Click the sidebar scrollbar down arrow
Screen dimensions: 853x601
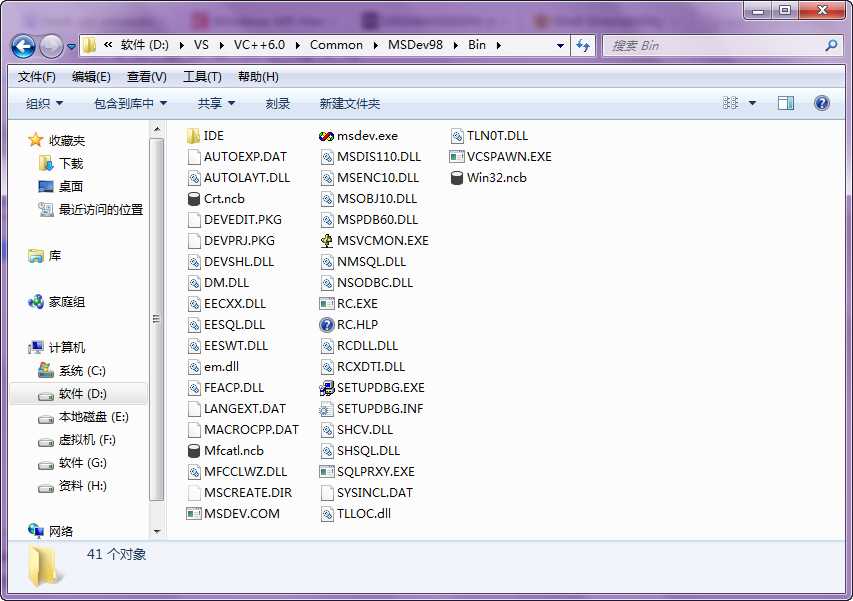pos(157,531)
